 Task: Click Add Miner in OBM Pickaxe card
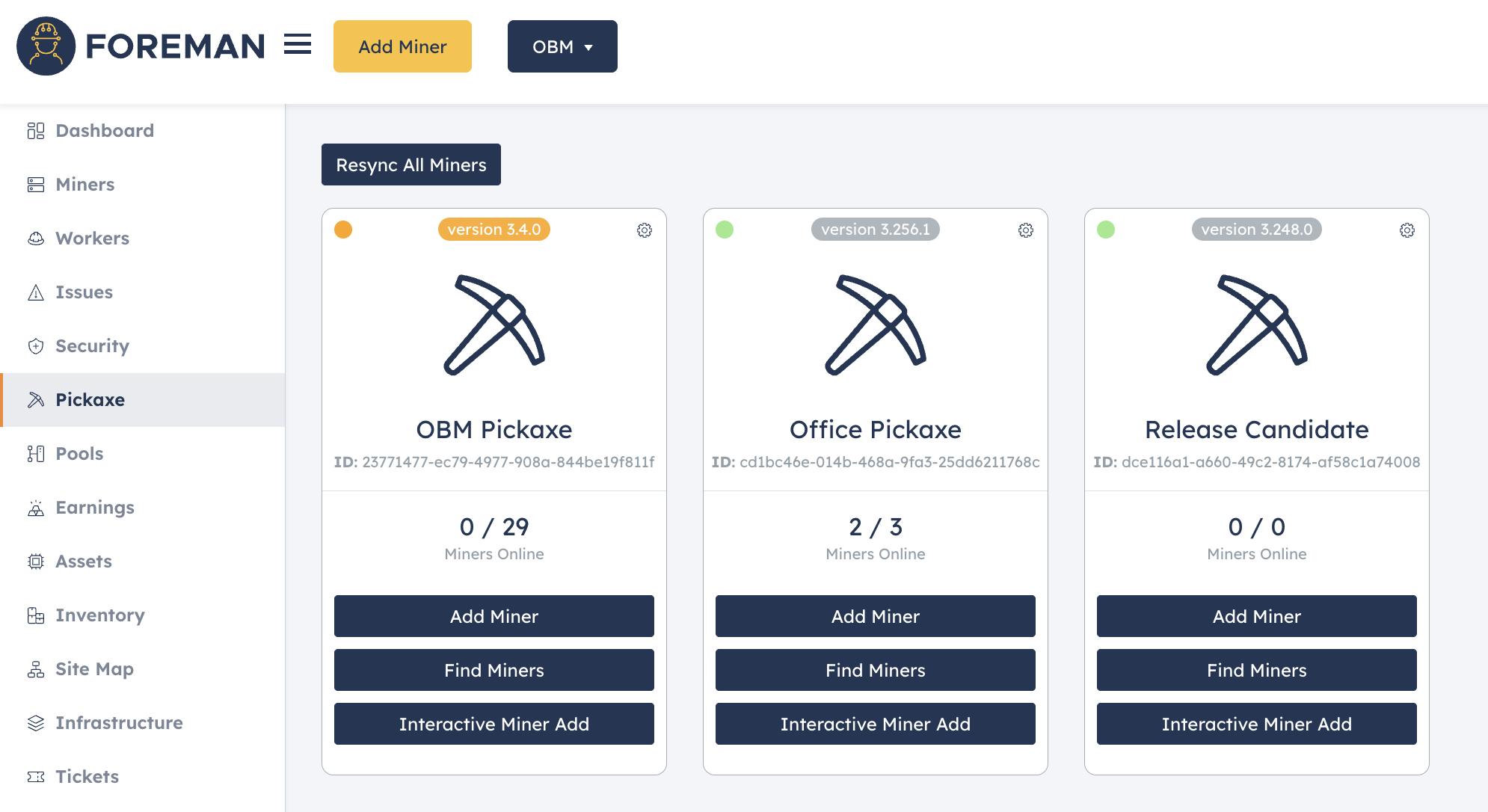(494, 616)
